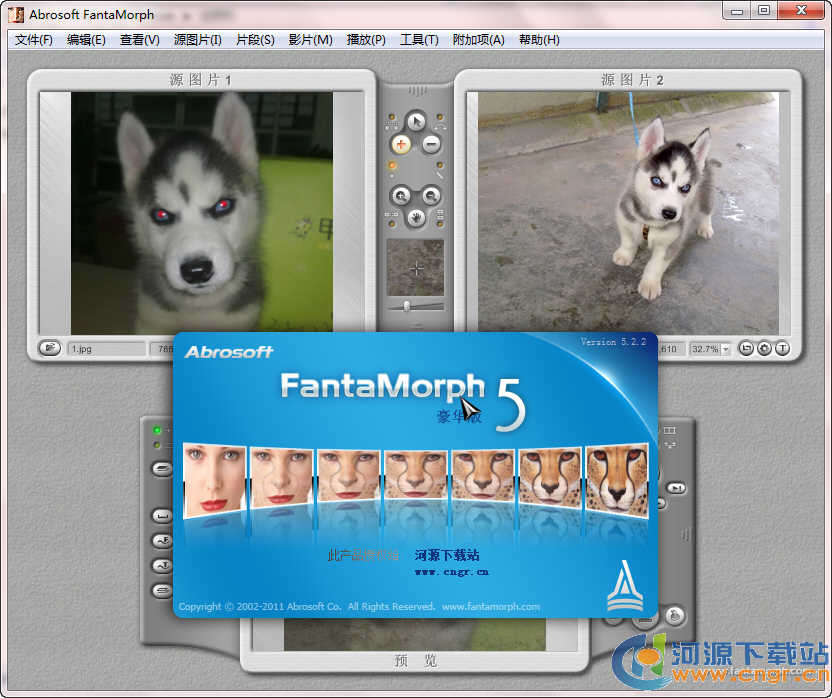Click the open file icon under source image 1
This screenshot has height=698, width=832.
(x=49, y=348)
